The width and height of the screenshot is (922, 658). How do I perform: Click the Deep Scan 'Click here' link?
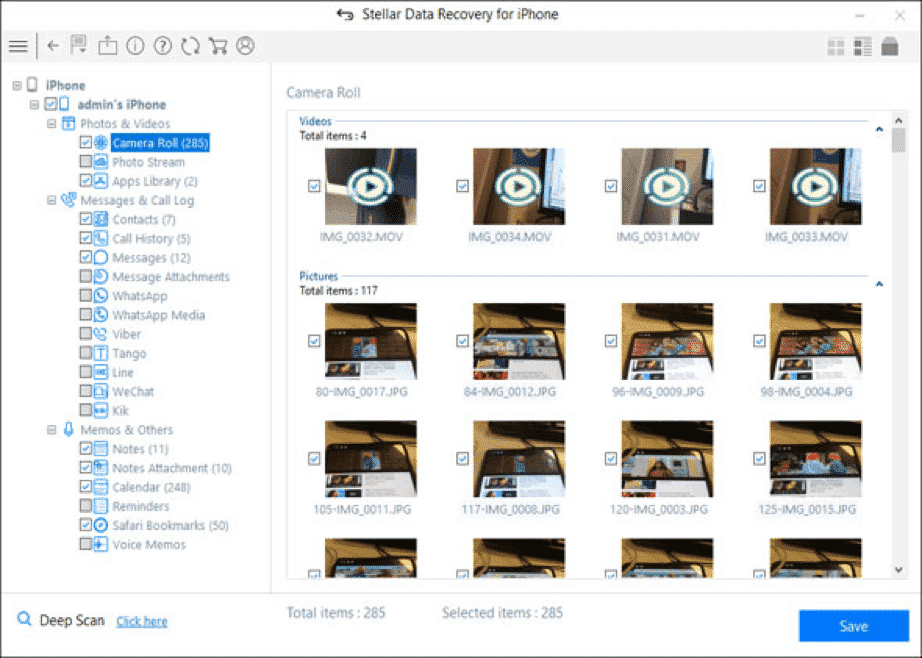tap(141, 621)
